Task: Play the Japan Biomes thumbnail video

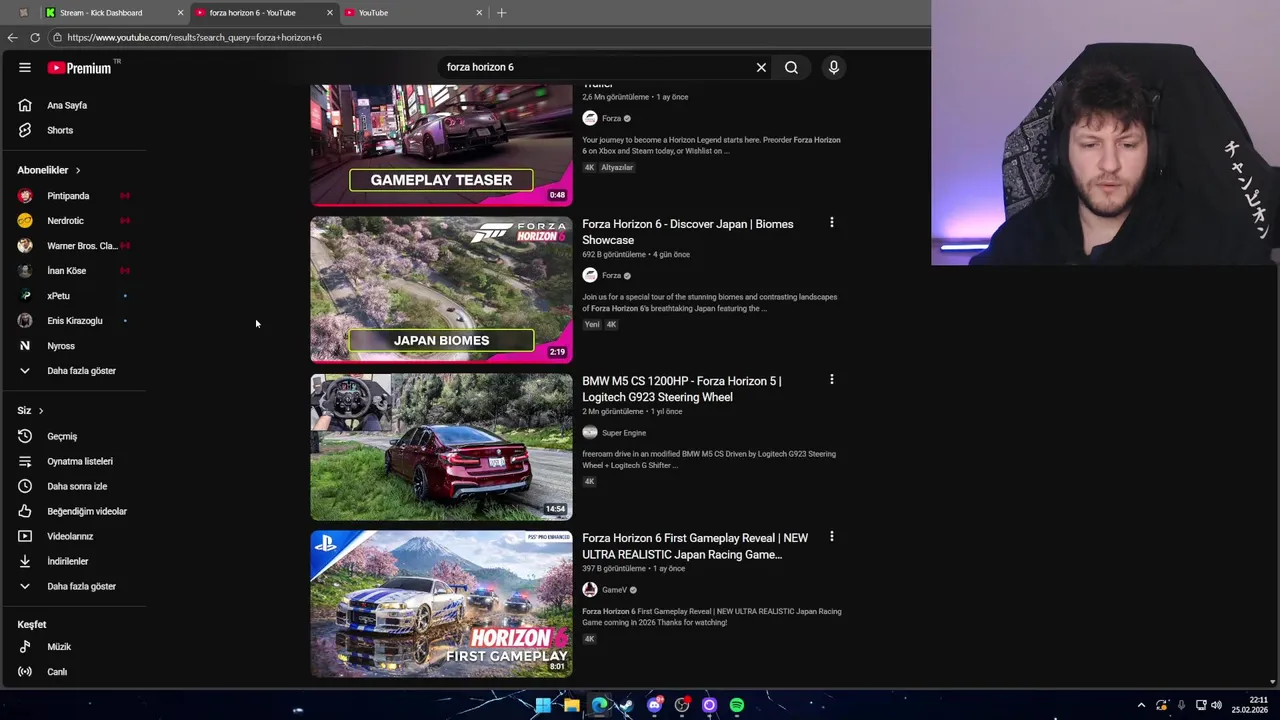Action: [x=441, y=290]
